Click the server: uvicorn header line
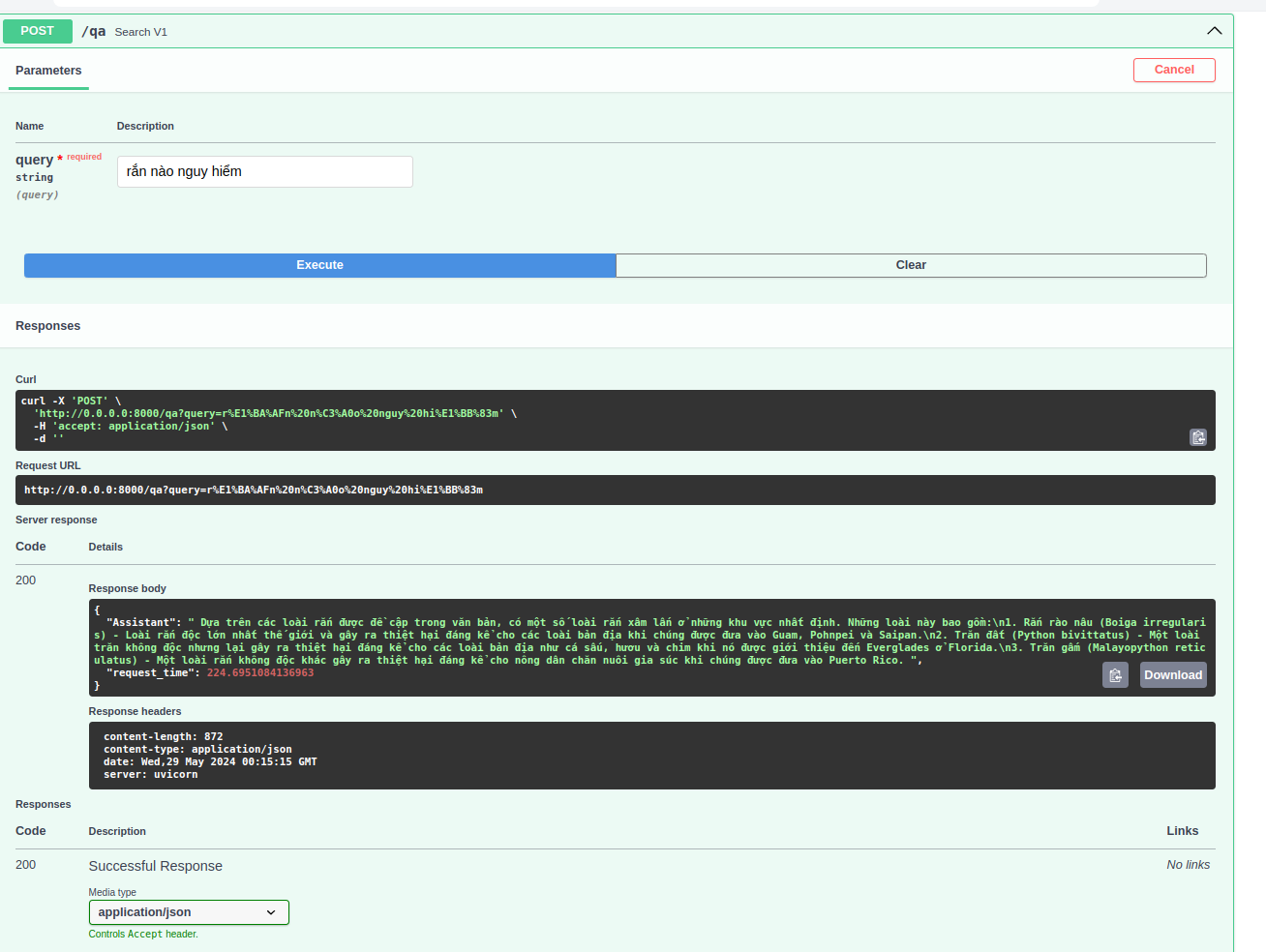The height and width of the screenshot is (952, 1266). coord(151,775)
